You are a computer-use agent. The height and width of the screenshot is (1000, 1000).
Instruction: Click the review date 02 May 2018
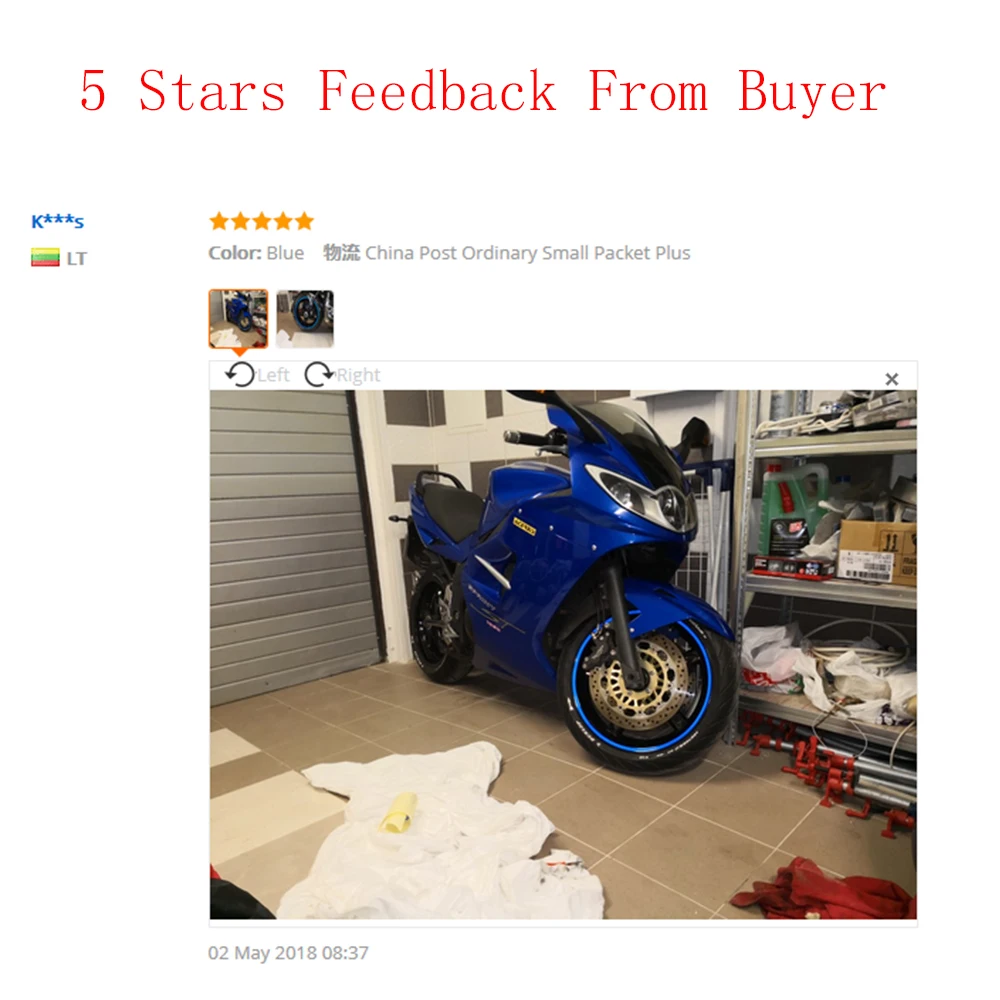point(288,953)
